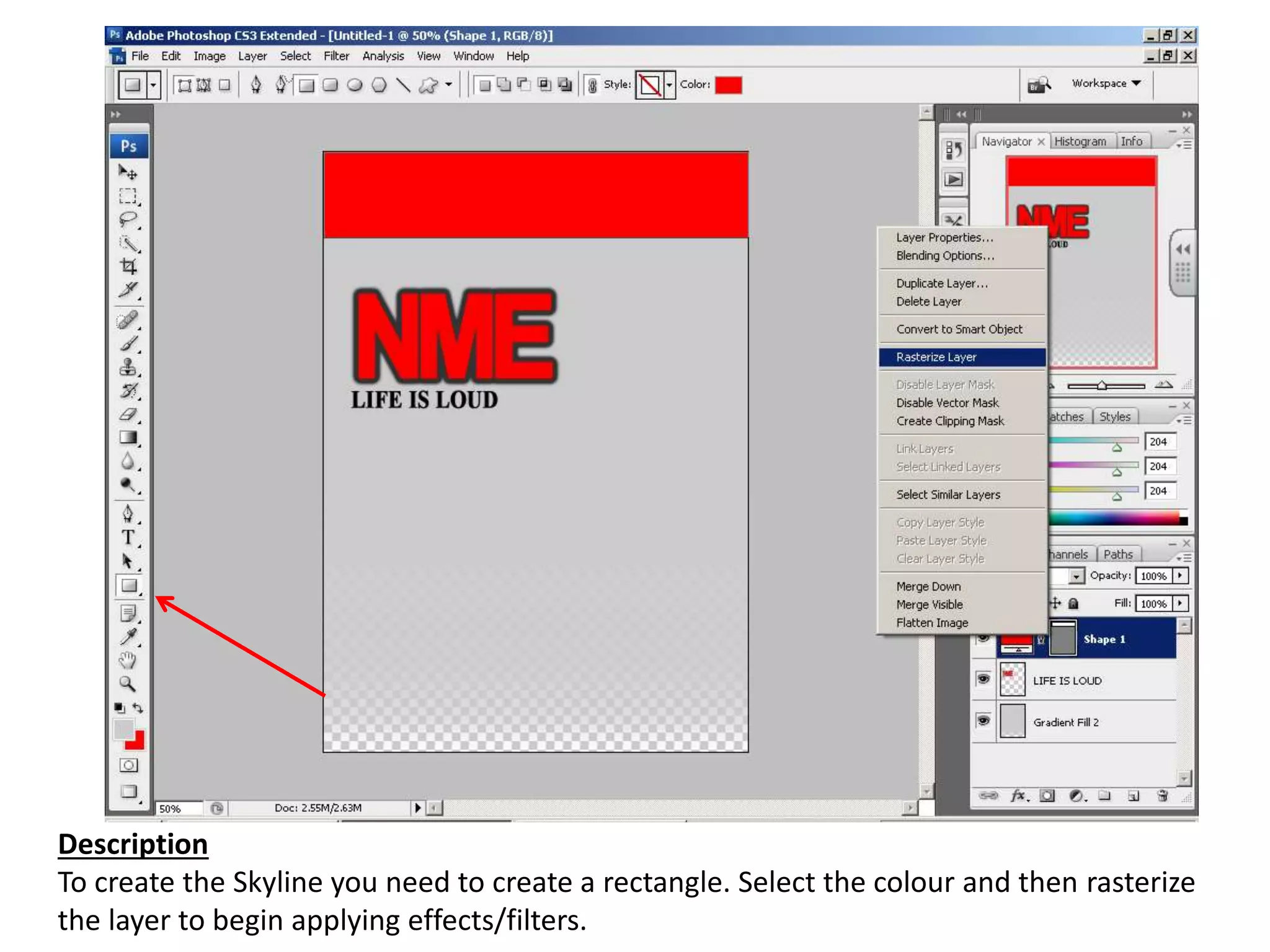Choose the Line shape in options bar
Viewport: 1270px width, 952px height.
403,85
